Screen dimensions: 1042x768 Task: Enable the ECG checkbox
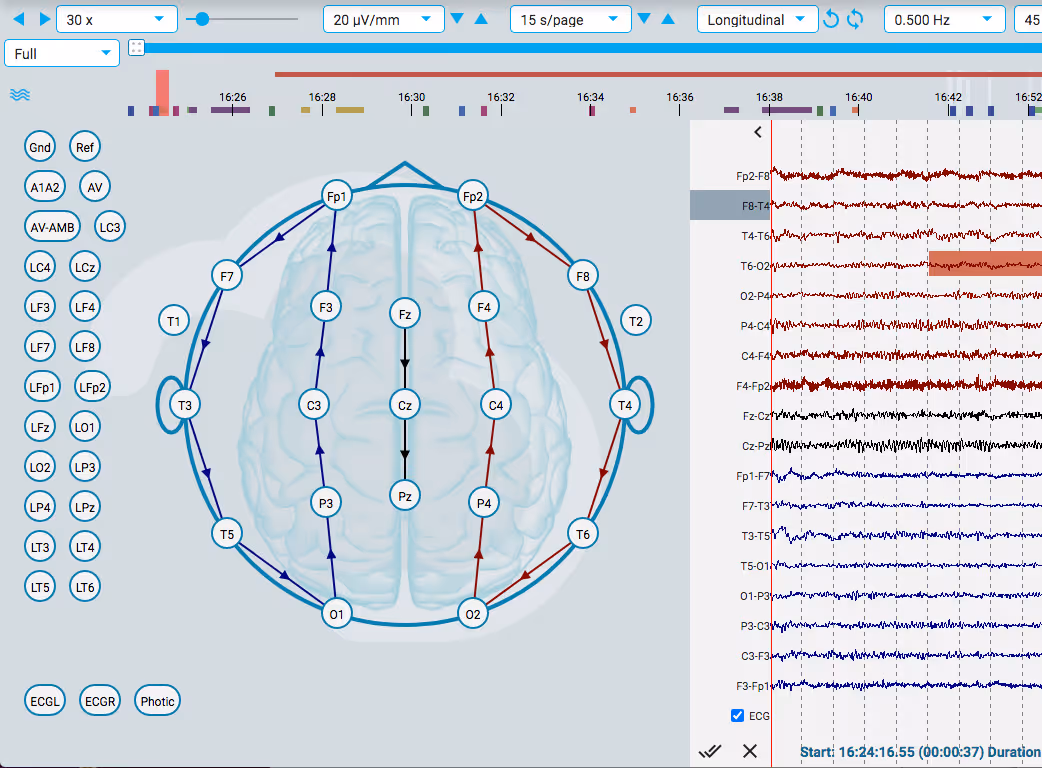pyautogui.click(x=736, y=715)
